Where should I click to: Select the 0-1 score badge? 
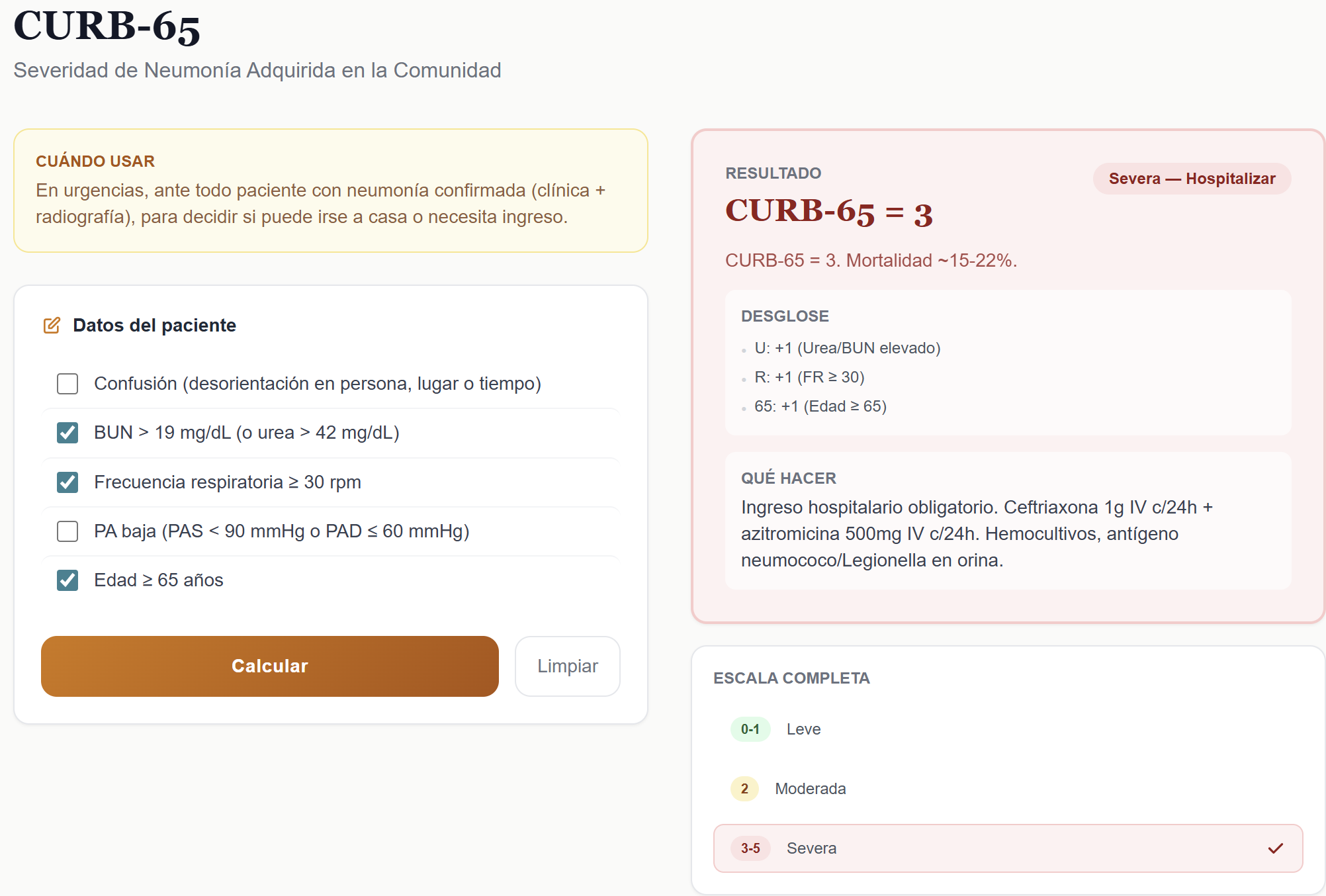click(x=750, y=729)
